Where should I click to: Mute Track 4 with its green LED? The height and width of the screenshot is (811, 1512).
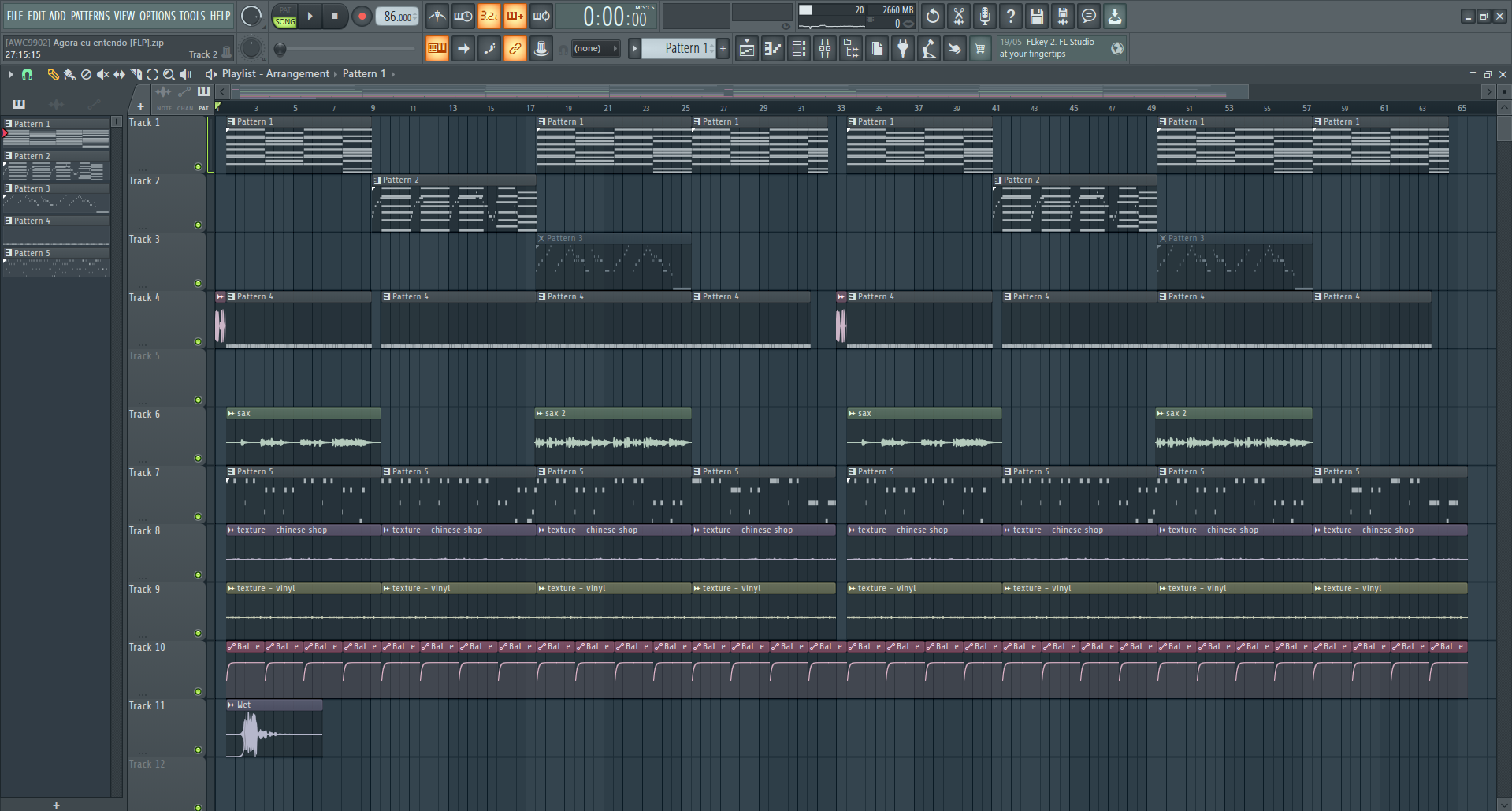[198, 341]
